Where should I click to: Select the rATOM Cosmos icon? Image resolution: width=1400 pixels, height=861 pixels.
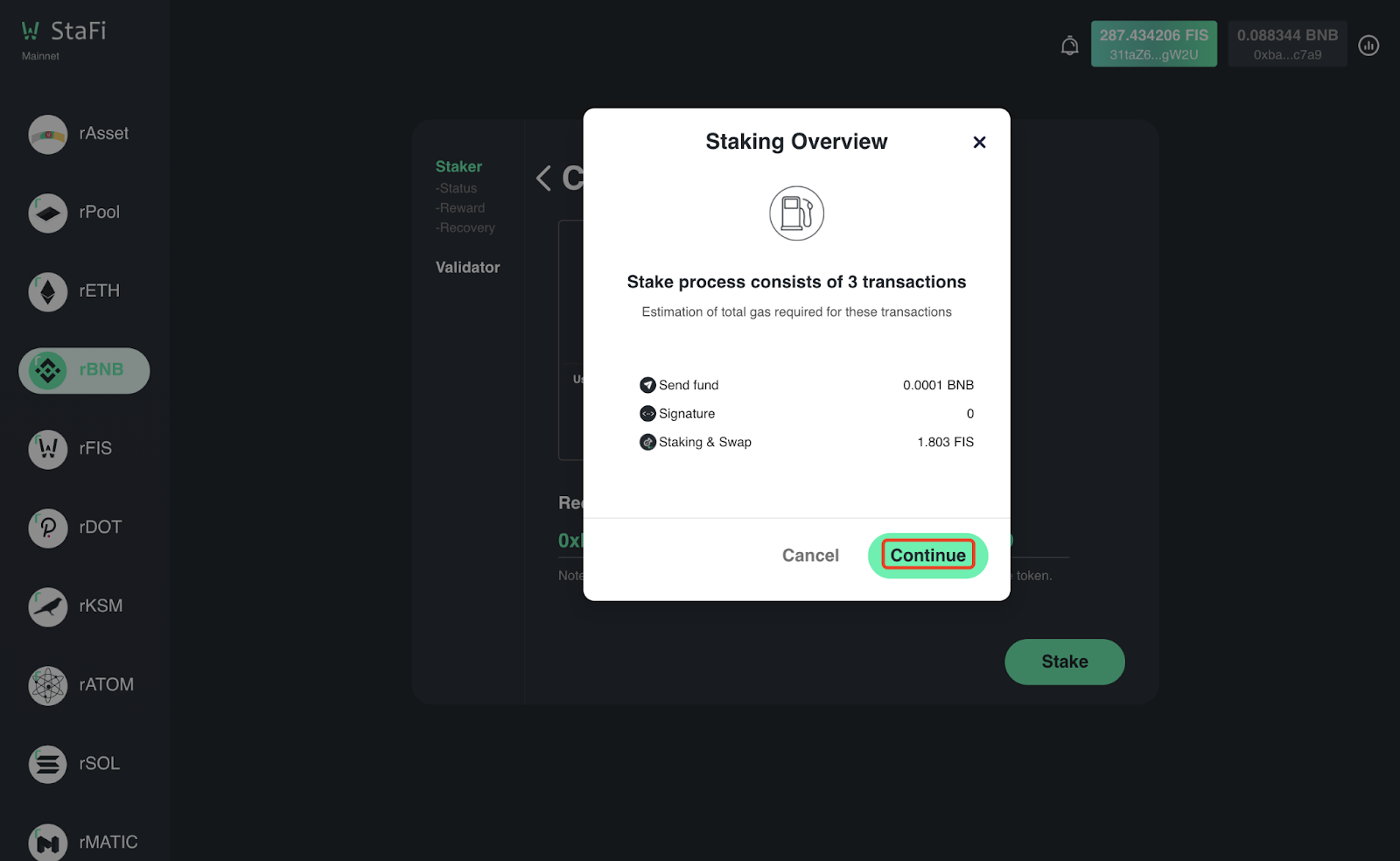pos(48,686)
